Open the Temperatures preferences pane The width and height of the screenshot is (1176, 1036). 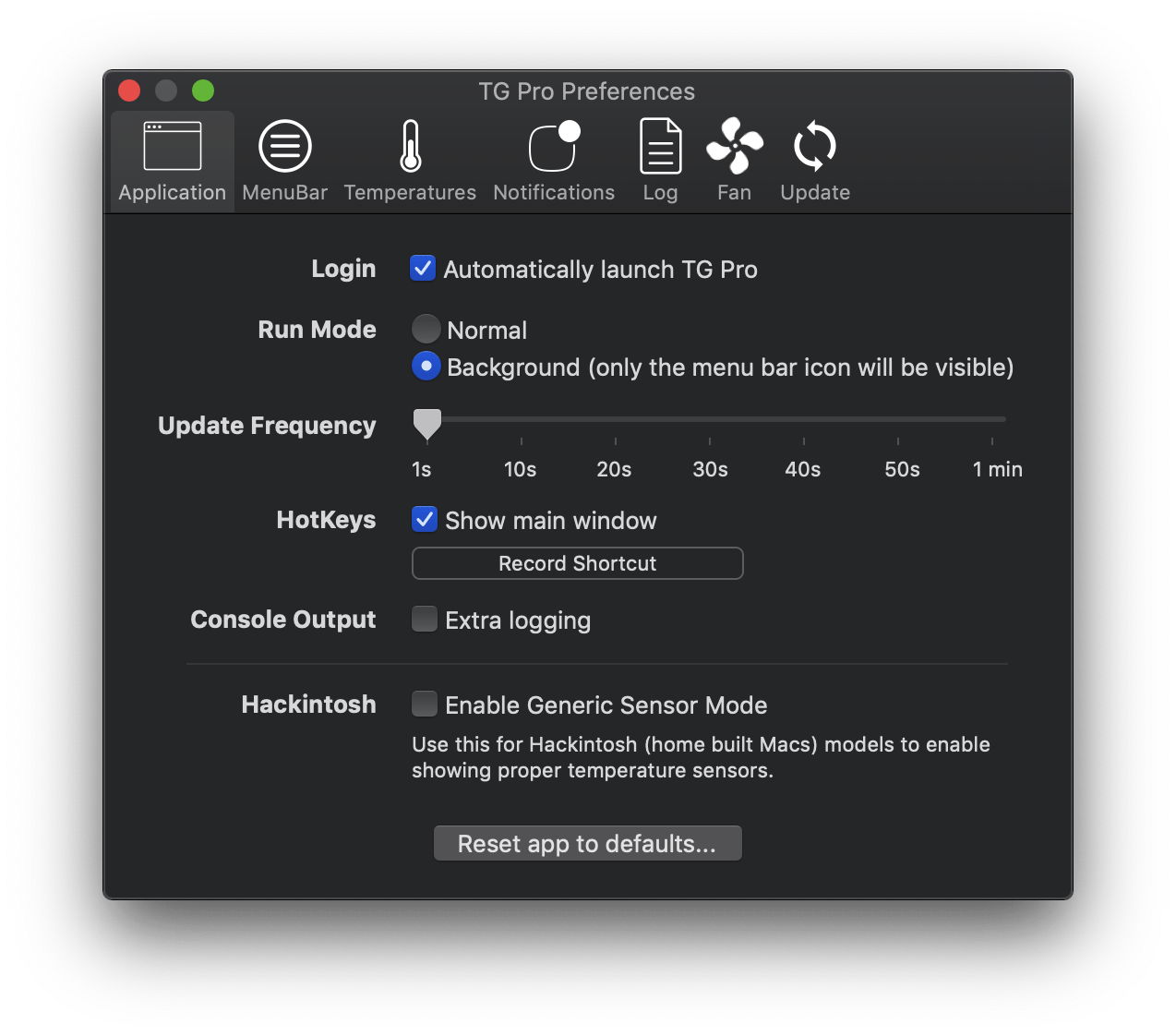[410, 159]
